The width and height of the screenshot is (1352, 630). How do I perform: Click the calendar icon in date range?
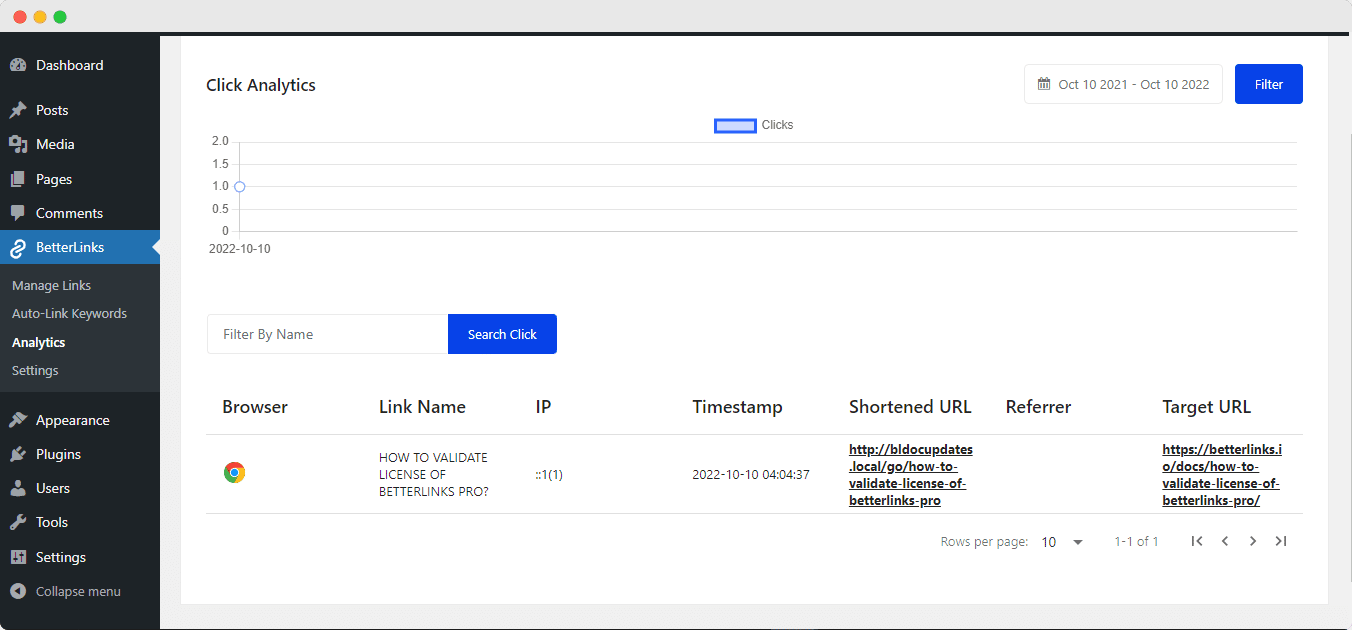1044,84
